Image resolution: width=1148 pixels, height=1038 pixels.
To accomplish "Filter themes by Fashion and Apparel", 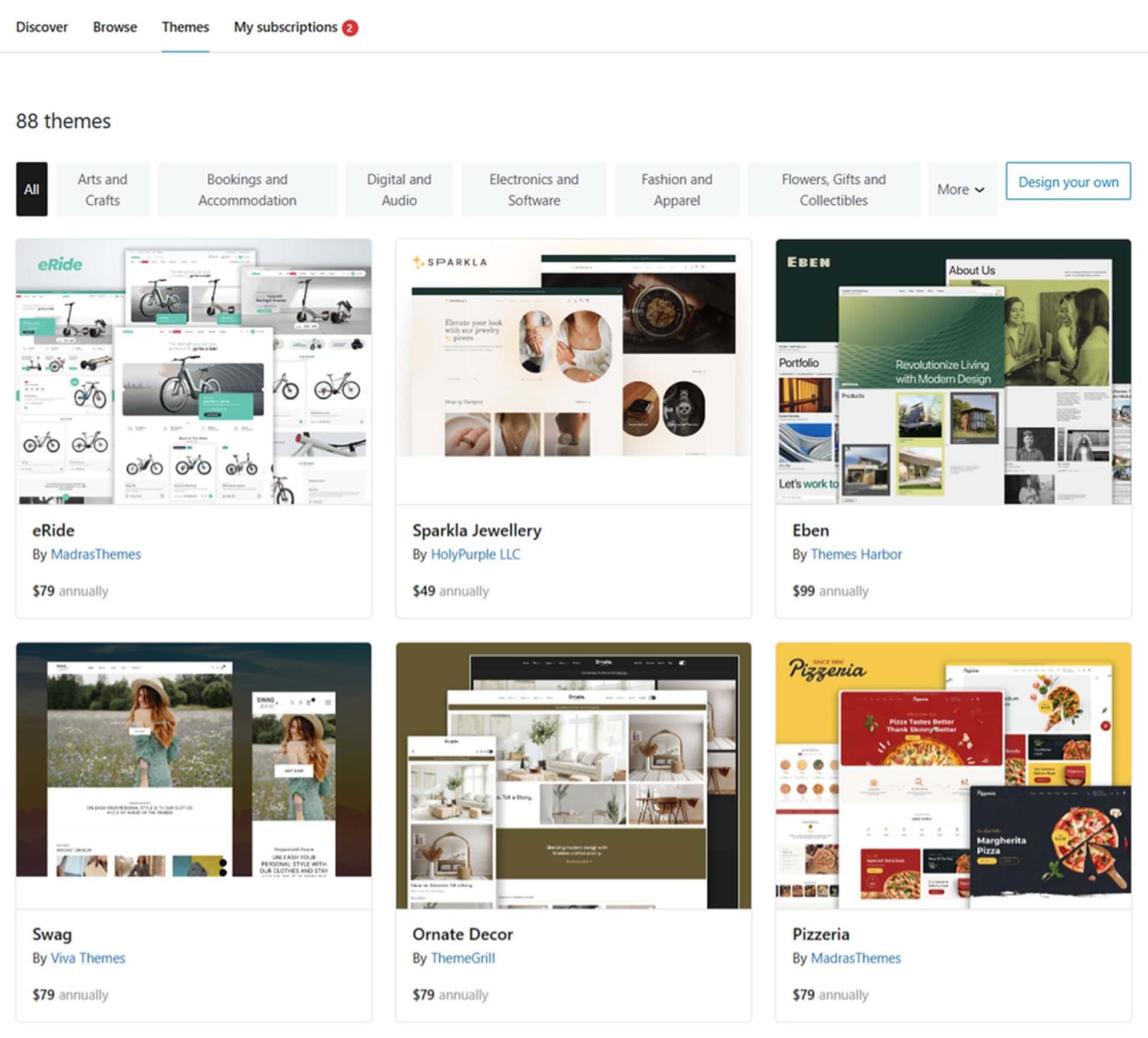I will coord(676,189).
